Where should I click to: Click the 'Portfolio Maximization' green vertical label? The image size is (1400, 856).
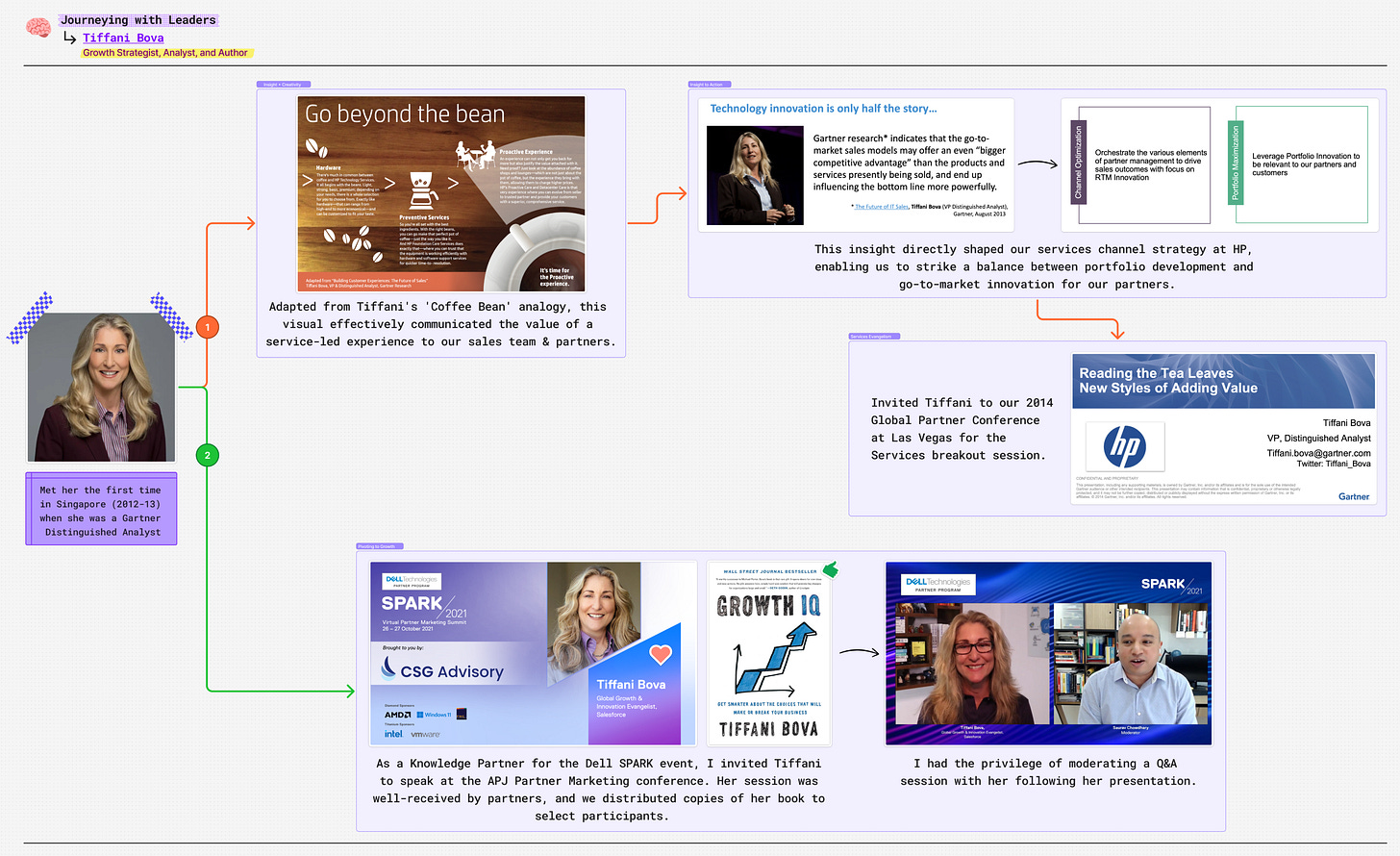click(x=1236, y=163)
